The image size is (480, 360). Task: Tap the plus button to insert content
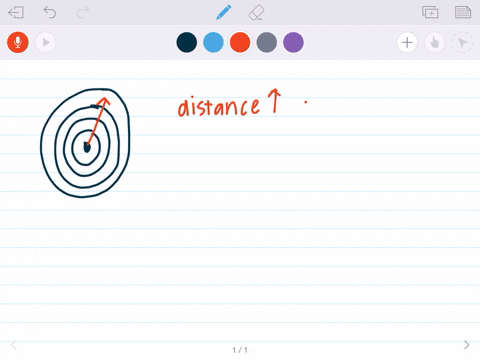pyautogui.click(x=407, y=43)
